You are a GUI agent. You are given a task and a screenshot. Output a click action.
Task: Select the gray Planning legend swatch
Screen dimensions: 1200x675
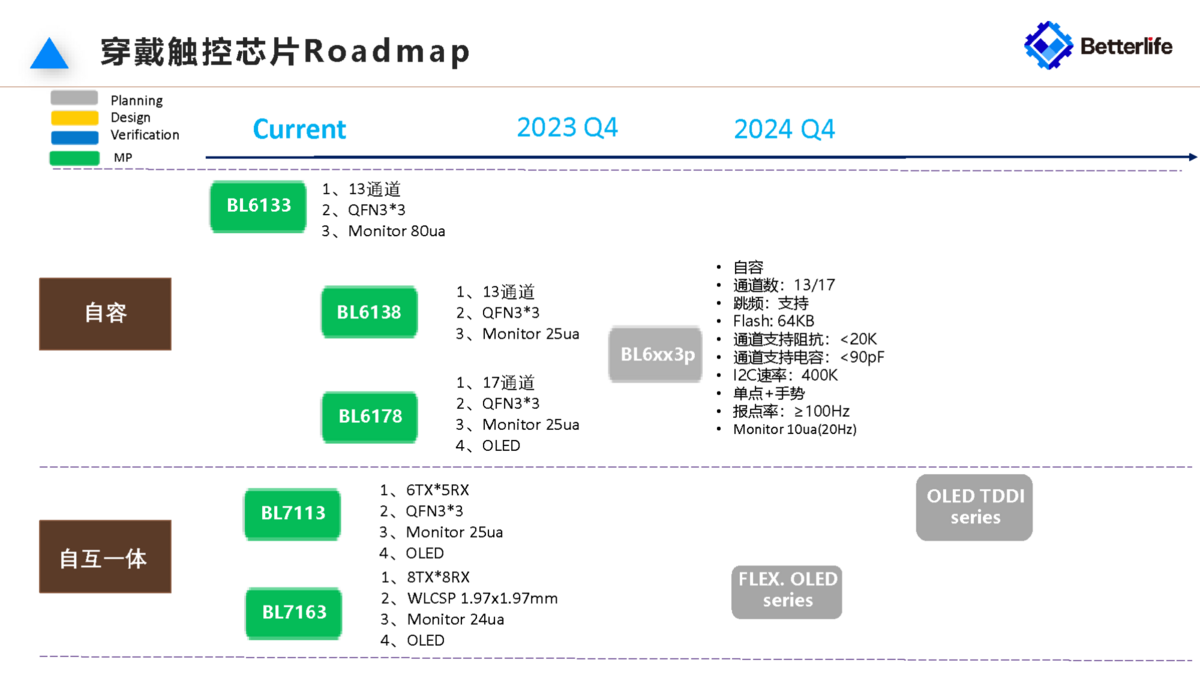point(75,98)
